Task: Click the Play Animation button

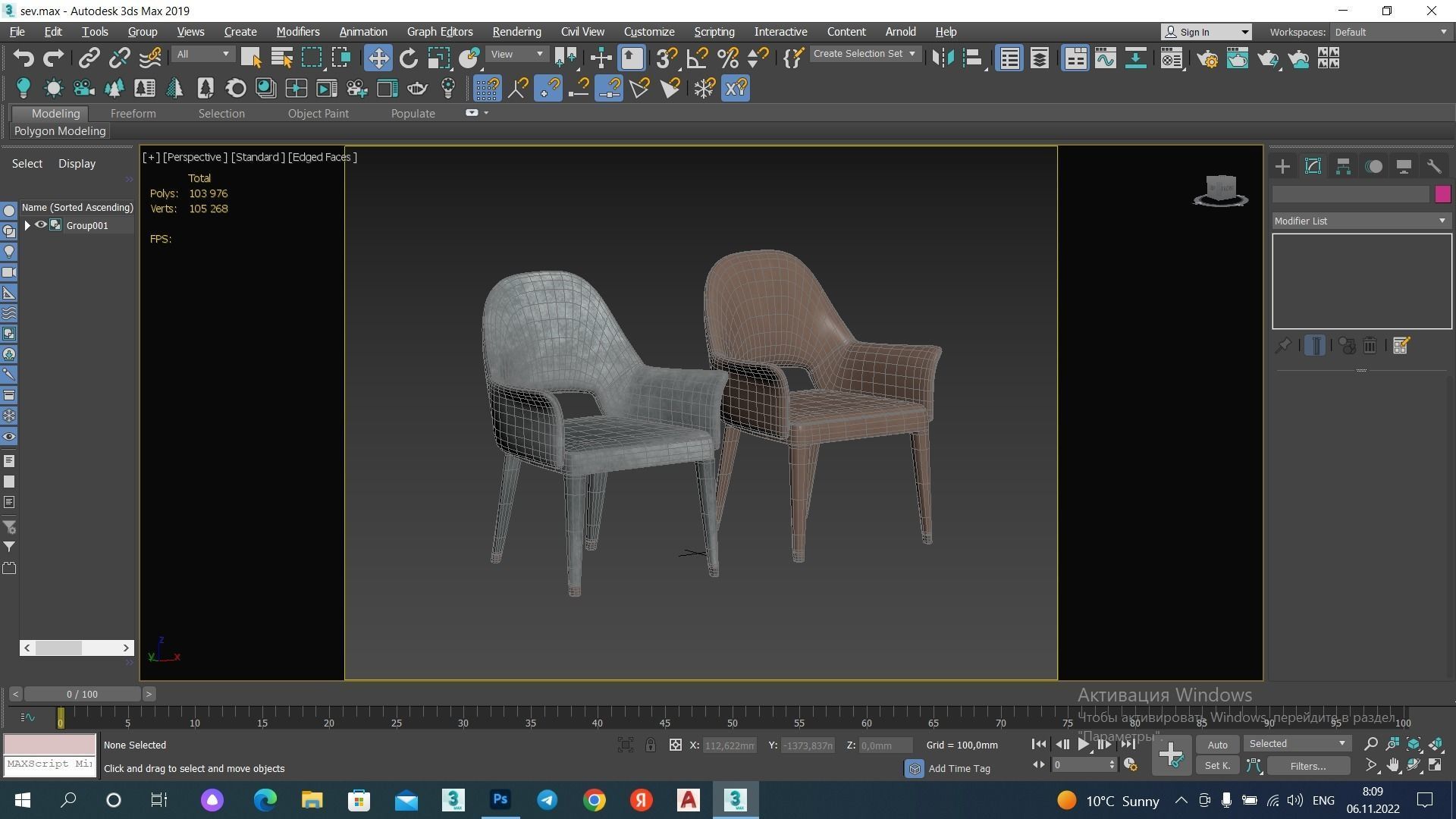Action: click(1084, 745)
